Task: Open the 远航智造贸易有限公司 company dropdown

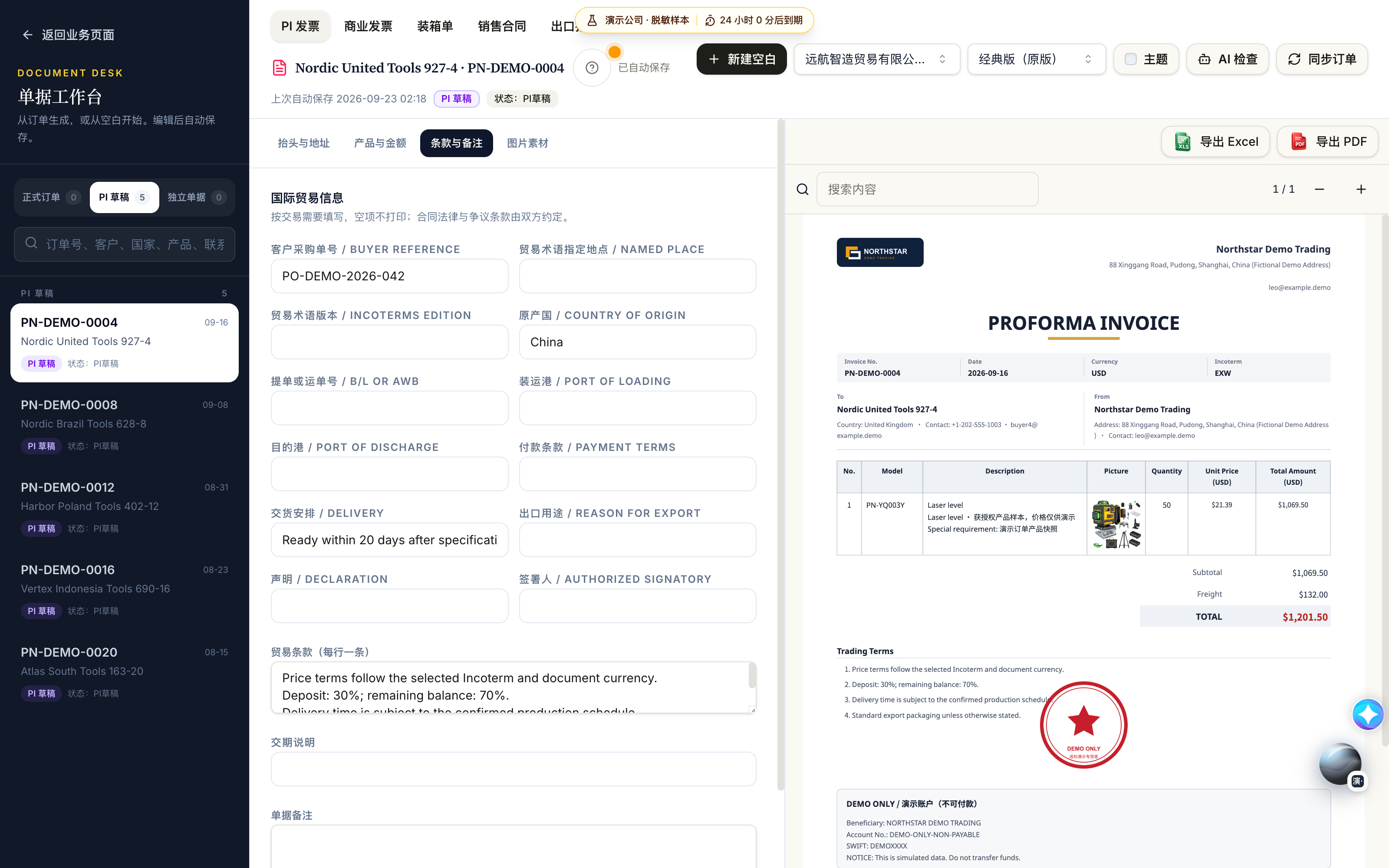Action: pos(876,59)
